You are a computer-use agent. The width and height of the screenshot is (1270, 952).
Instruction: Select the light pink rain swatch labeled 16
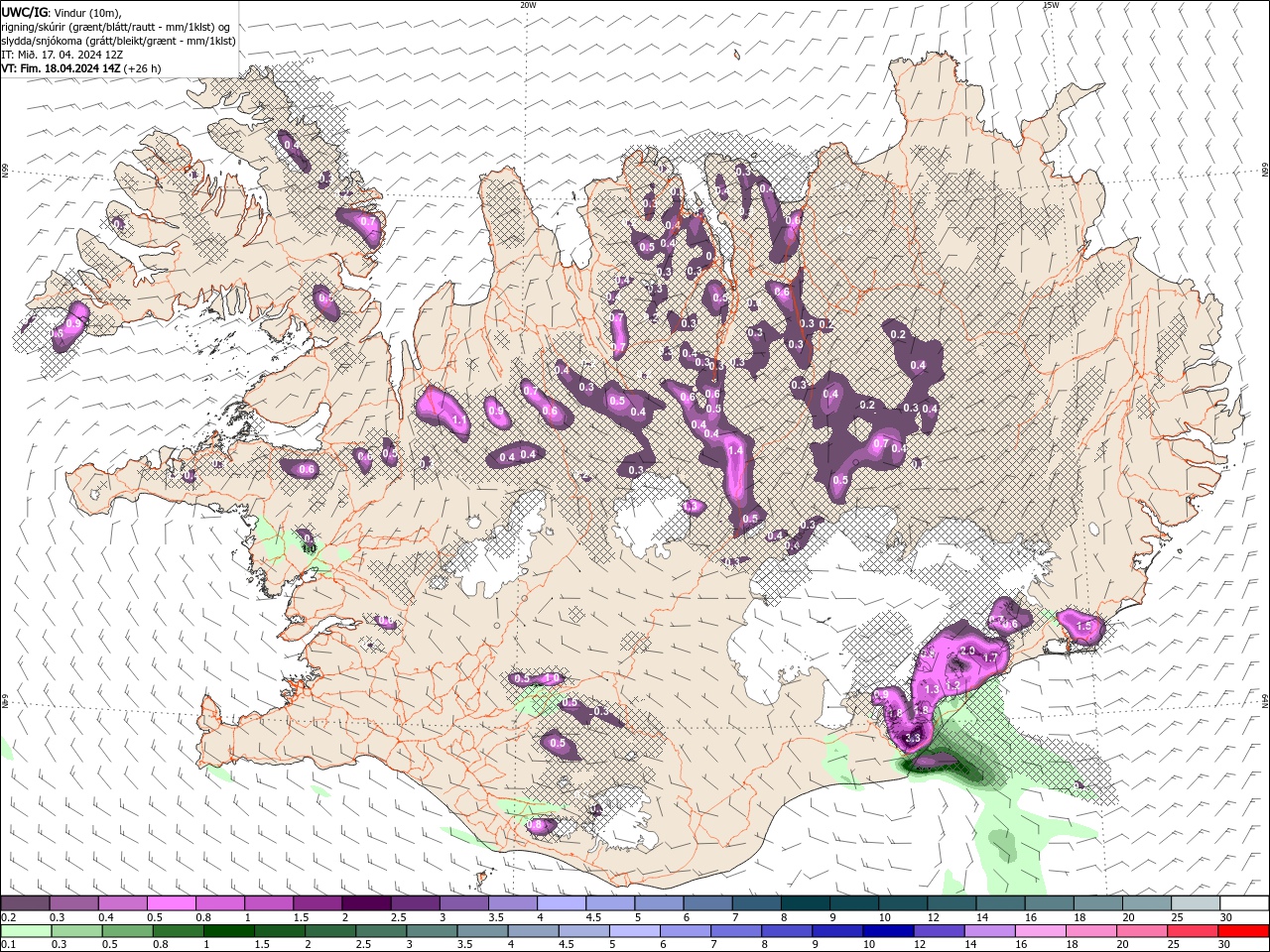click(x=1040, y=931)
